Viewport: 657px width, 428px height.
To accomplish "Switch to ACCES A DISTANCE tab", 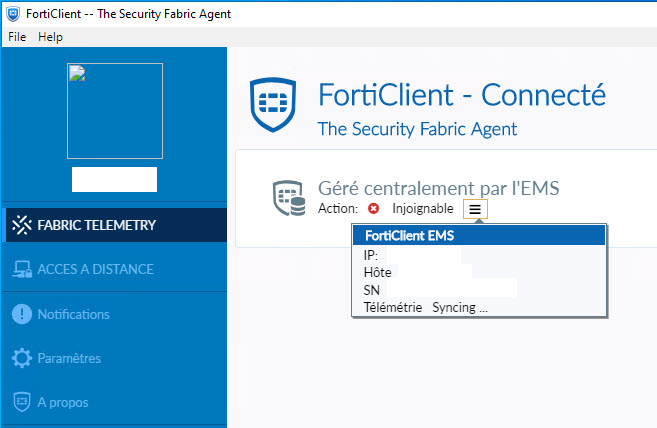I will [x=95, y=269].
